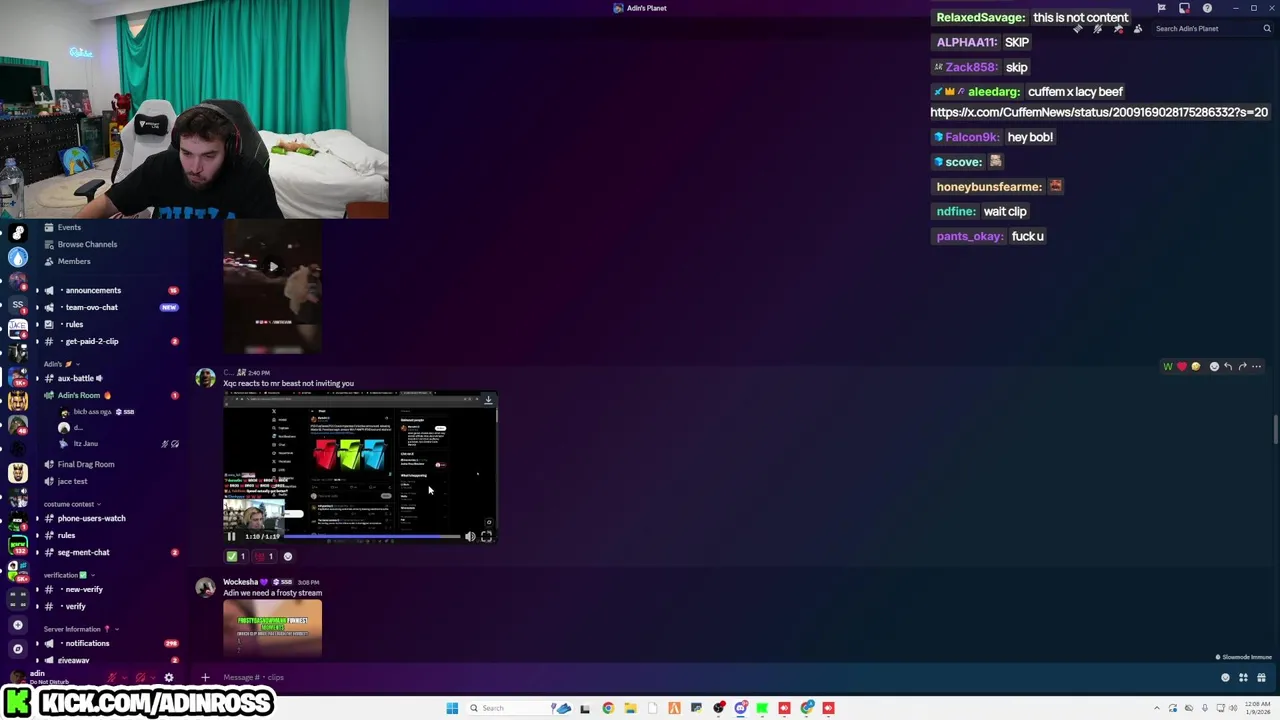Viewport: 1280px width, 720px height.
Task: Open the notifications channel
Action: [87, 643]
